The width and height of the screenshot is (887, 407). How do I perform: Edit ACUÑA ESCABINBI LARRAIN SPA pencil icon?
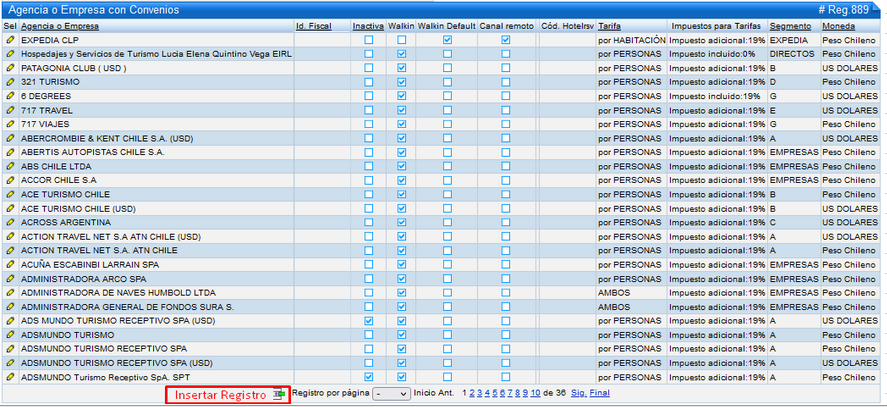pos(10,264)
